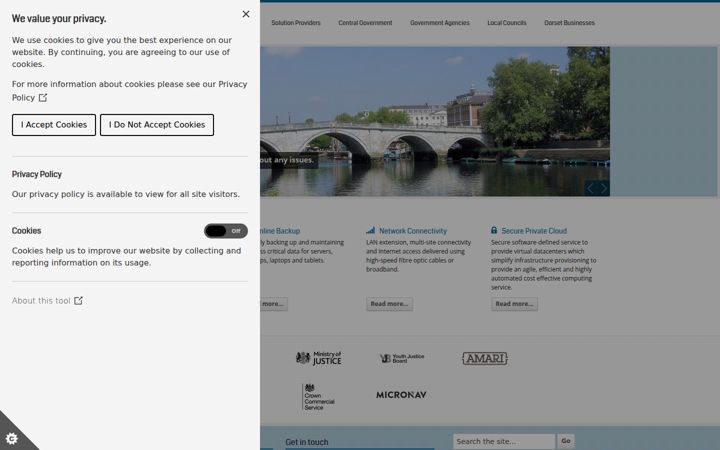Click Read more under Online Backup

pos(274,304)
